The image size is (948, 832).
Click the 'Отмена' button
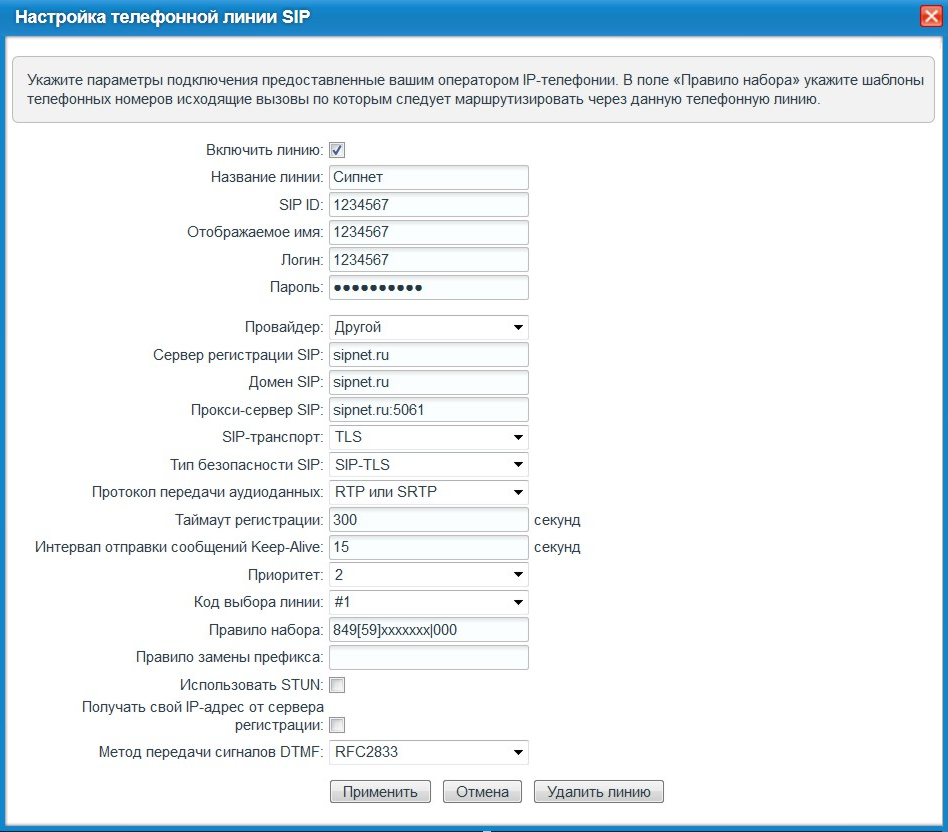coord(482,792)
